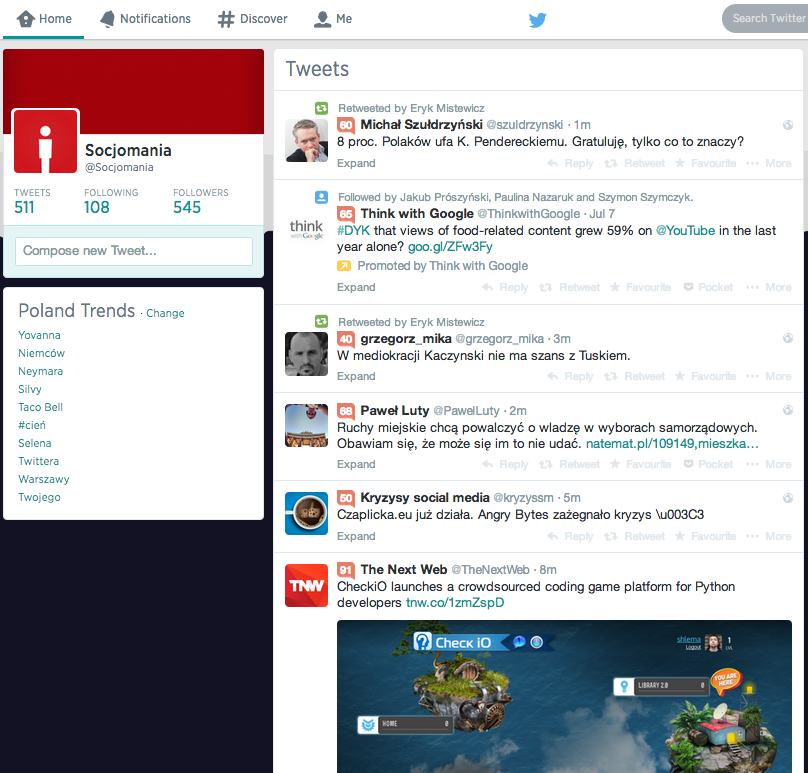
Task: Open the CheckiO preview image
Action: [564, 696]
